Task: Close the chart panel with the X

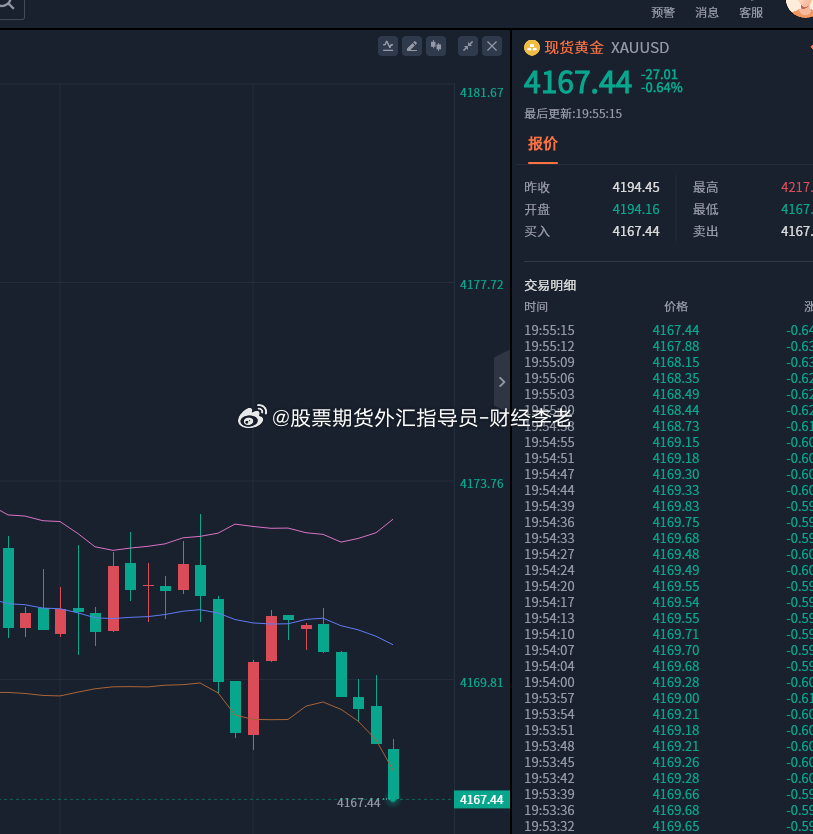Action: click(492, 46)
